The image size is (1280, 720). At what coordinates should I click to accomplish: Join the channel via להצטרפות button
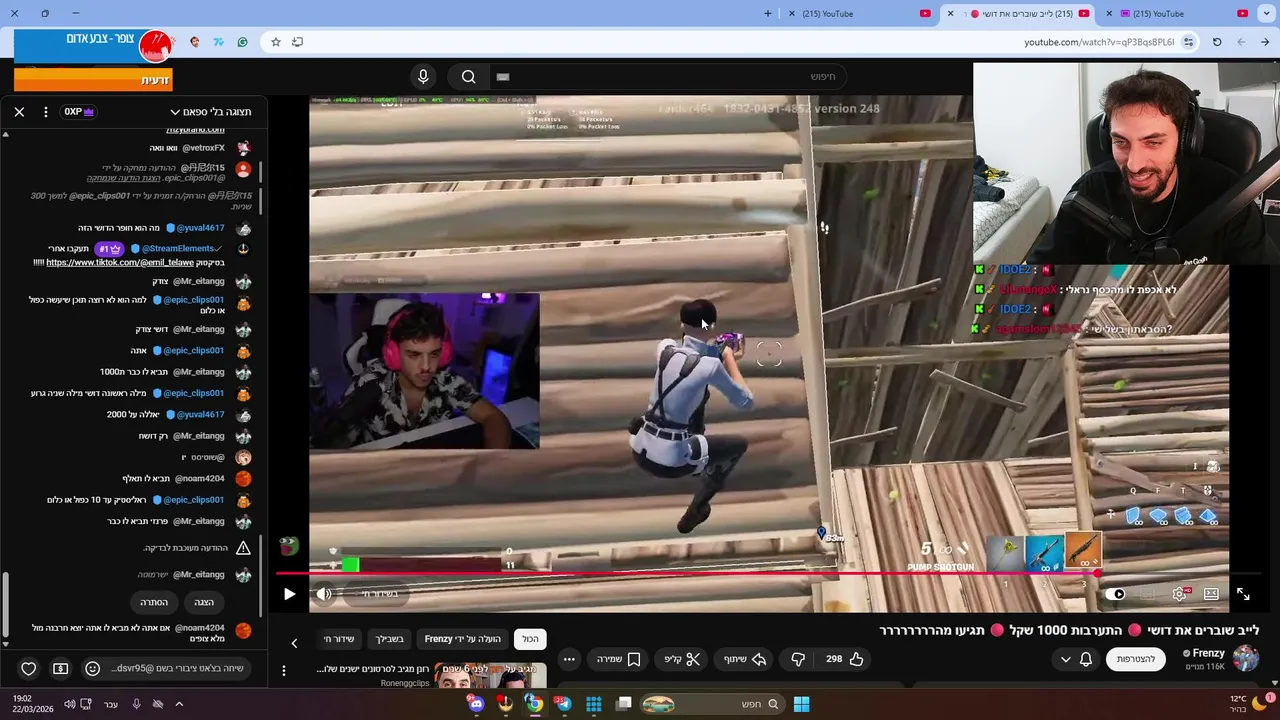1136,659
